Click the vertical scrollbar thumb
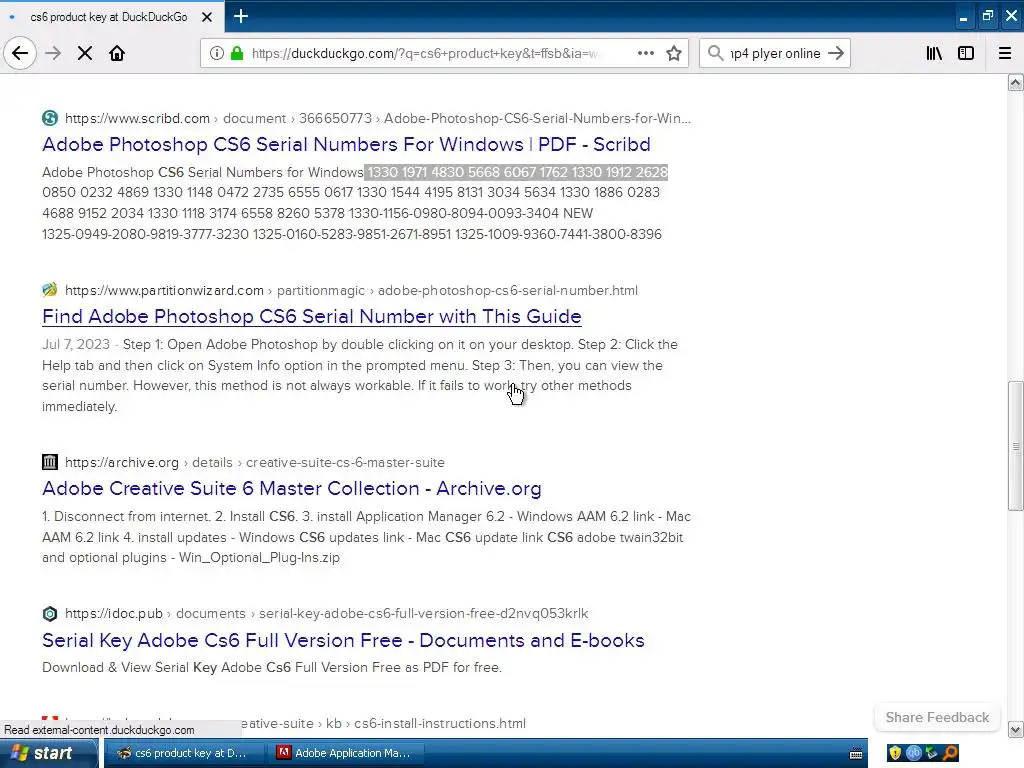Viewport: 1024px width, 768px height. click(x=1015, y=445)
